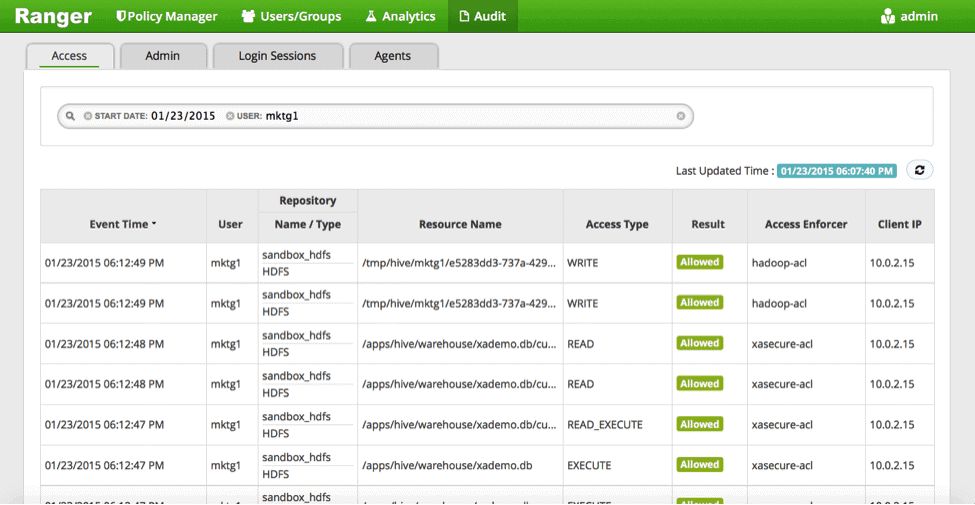Click the admin user icon in top bar
Screen dimensions: 975x505
click(887, 16)
